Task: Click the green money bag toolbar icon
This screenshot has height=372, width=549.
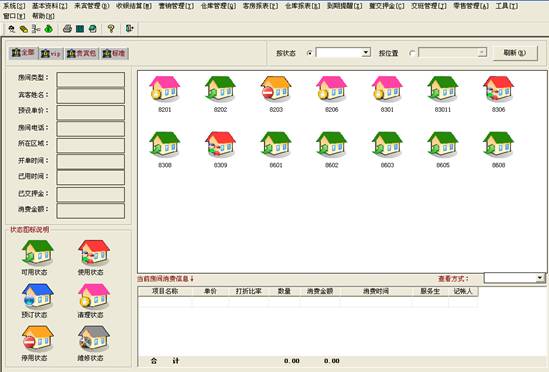Action: [48, 29]
